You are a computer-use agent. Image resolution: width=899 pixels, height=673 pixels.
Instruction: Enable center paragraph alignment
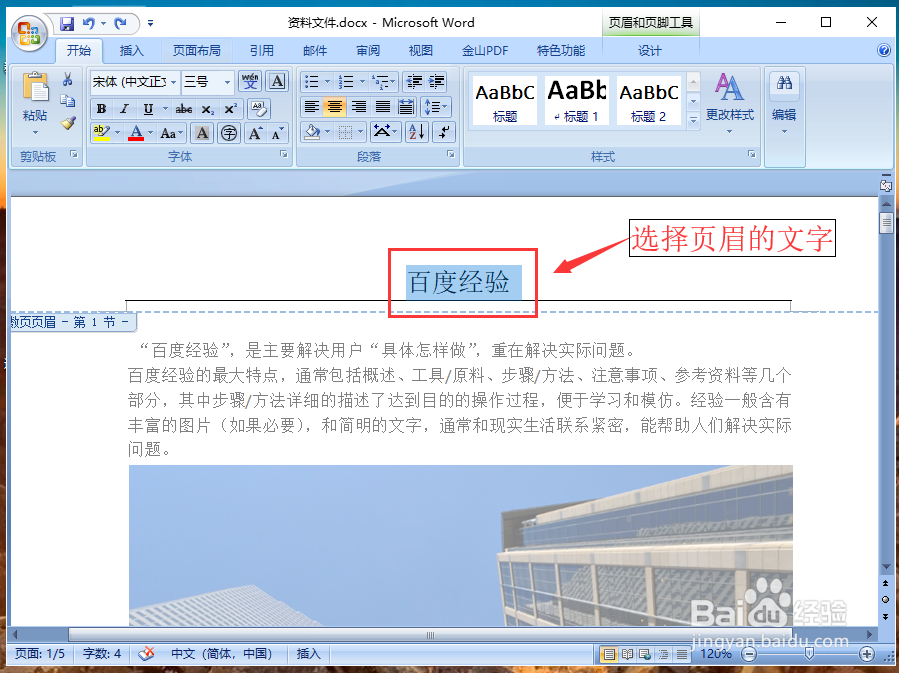(x=335, y=106)
